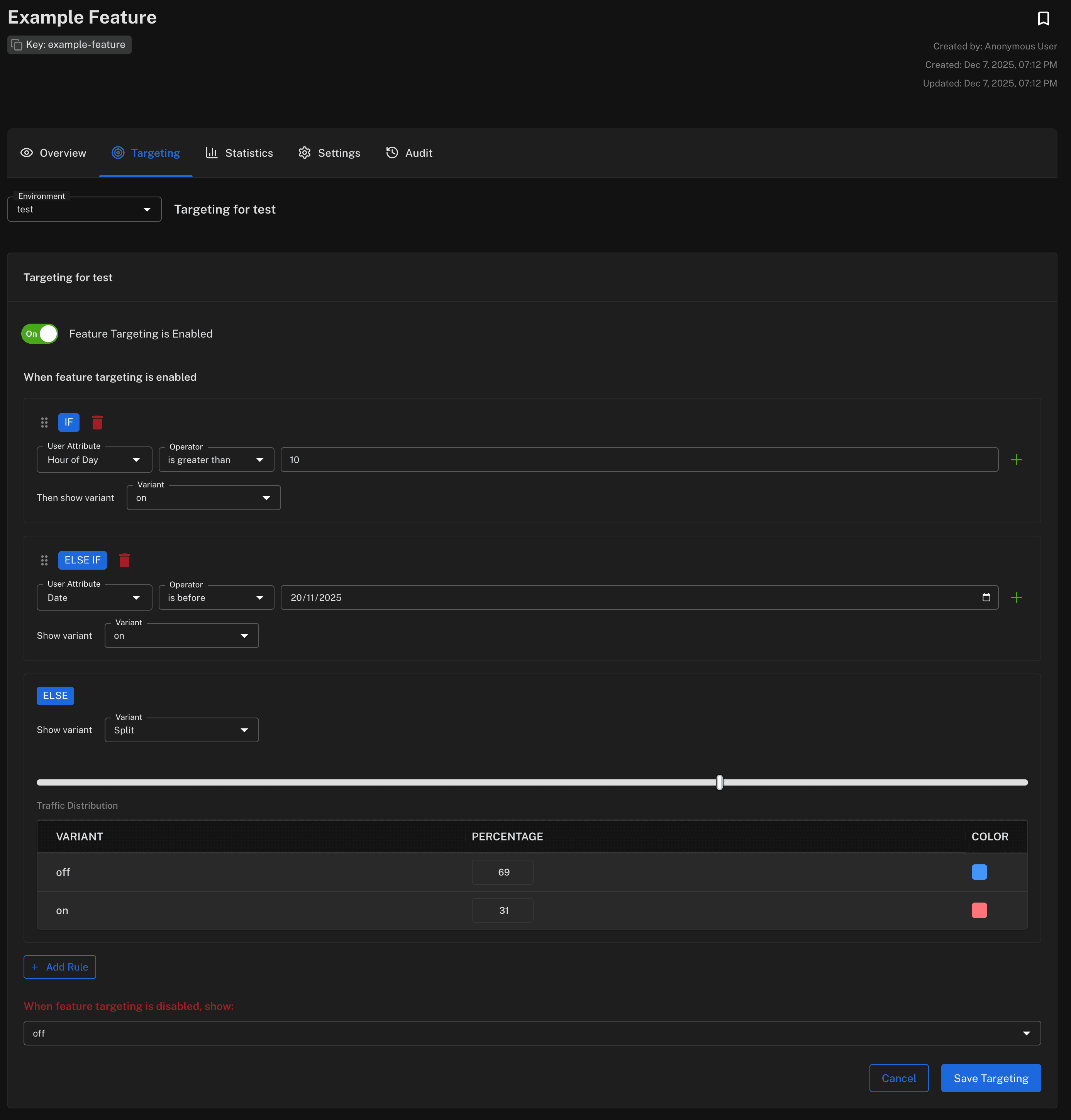
Task: Adjust the traffic distribution slider
Action: 719,782
